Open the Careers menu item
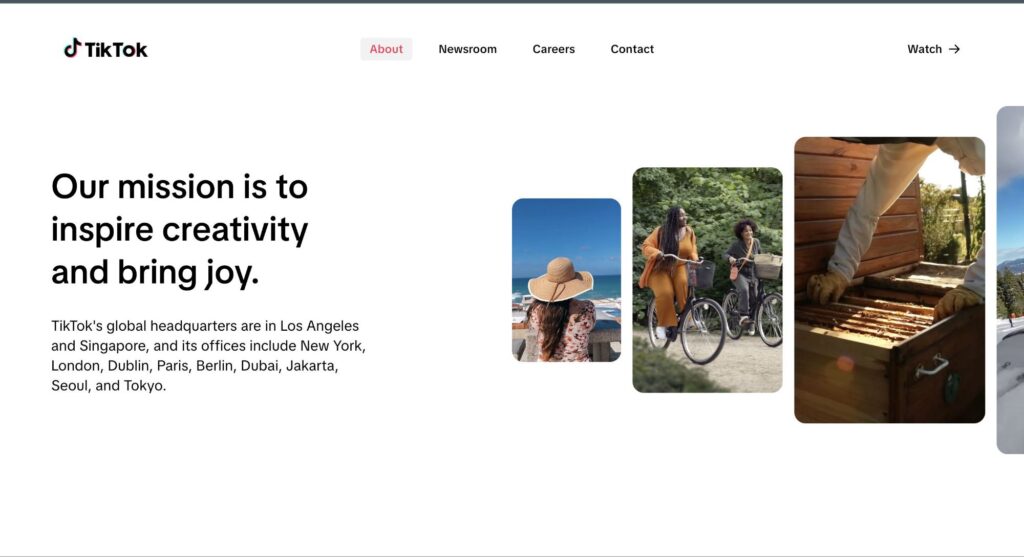Image resolution: width=1024 pixels, height=557 pixels. (x=553, y=49)
